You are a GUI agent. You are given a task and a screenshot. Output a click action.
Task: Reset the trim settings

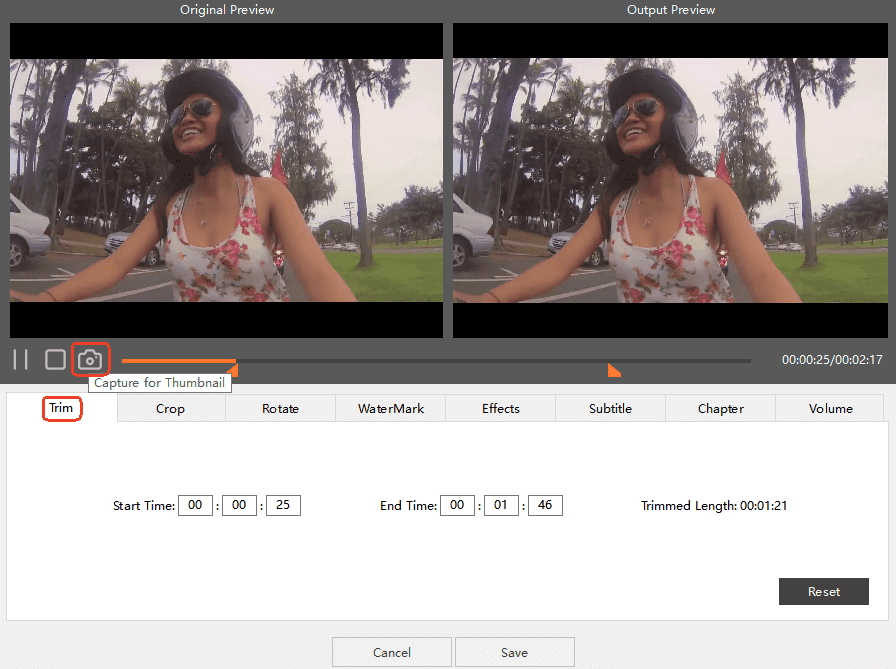click(823, 591)
